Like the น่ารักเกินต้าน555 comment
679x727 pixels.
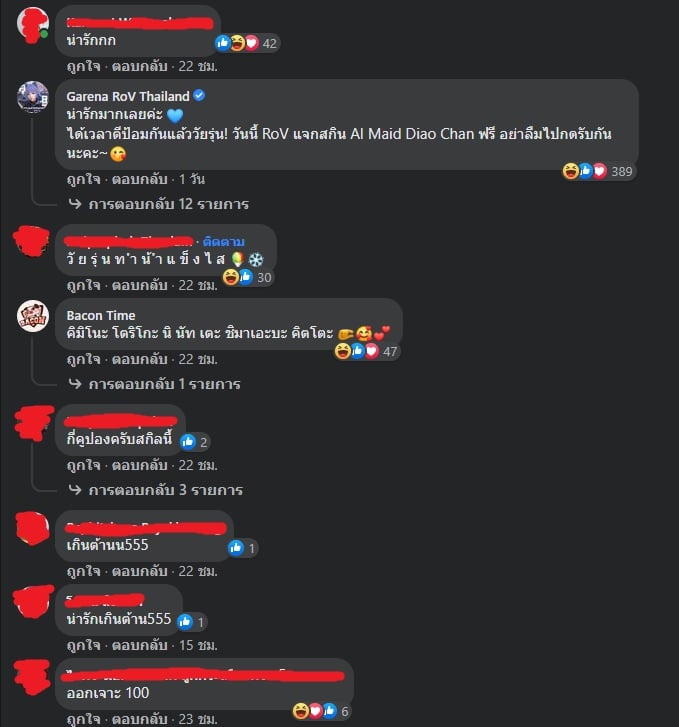tap(83, 645)
